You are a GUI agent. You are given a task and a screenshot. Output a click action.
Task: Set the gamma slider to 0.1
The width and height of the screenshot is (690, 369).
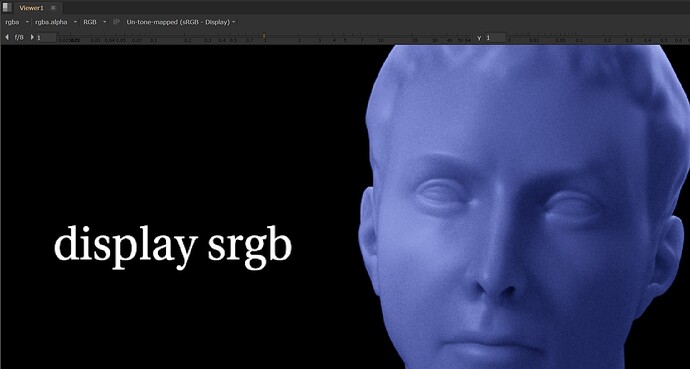click(x=580, y=39)
